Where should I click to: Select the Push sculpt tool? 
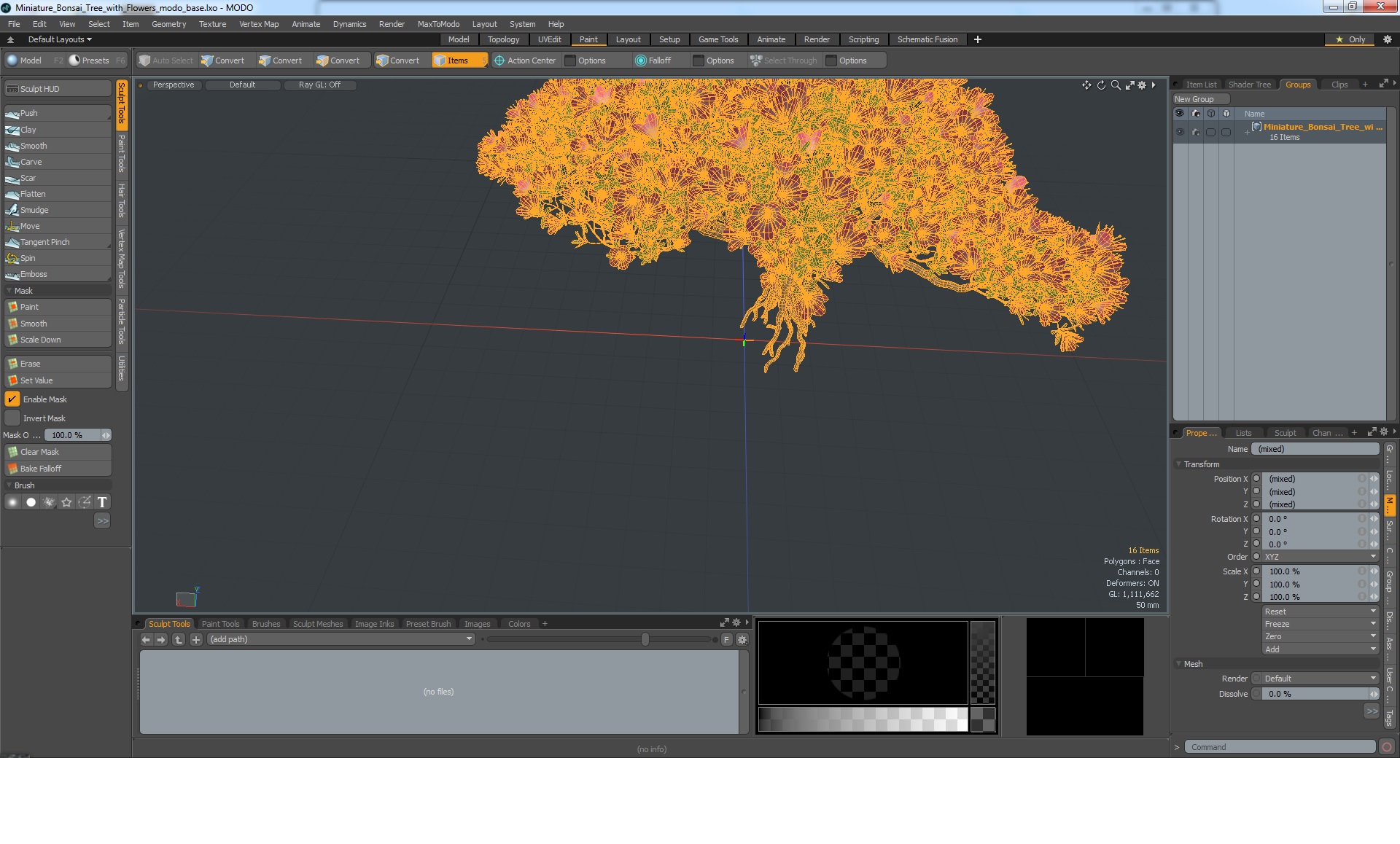[58, 113]
